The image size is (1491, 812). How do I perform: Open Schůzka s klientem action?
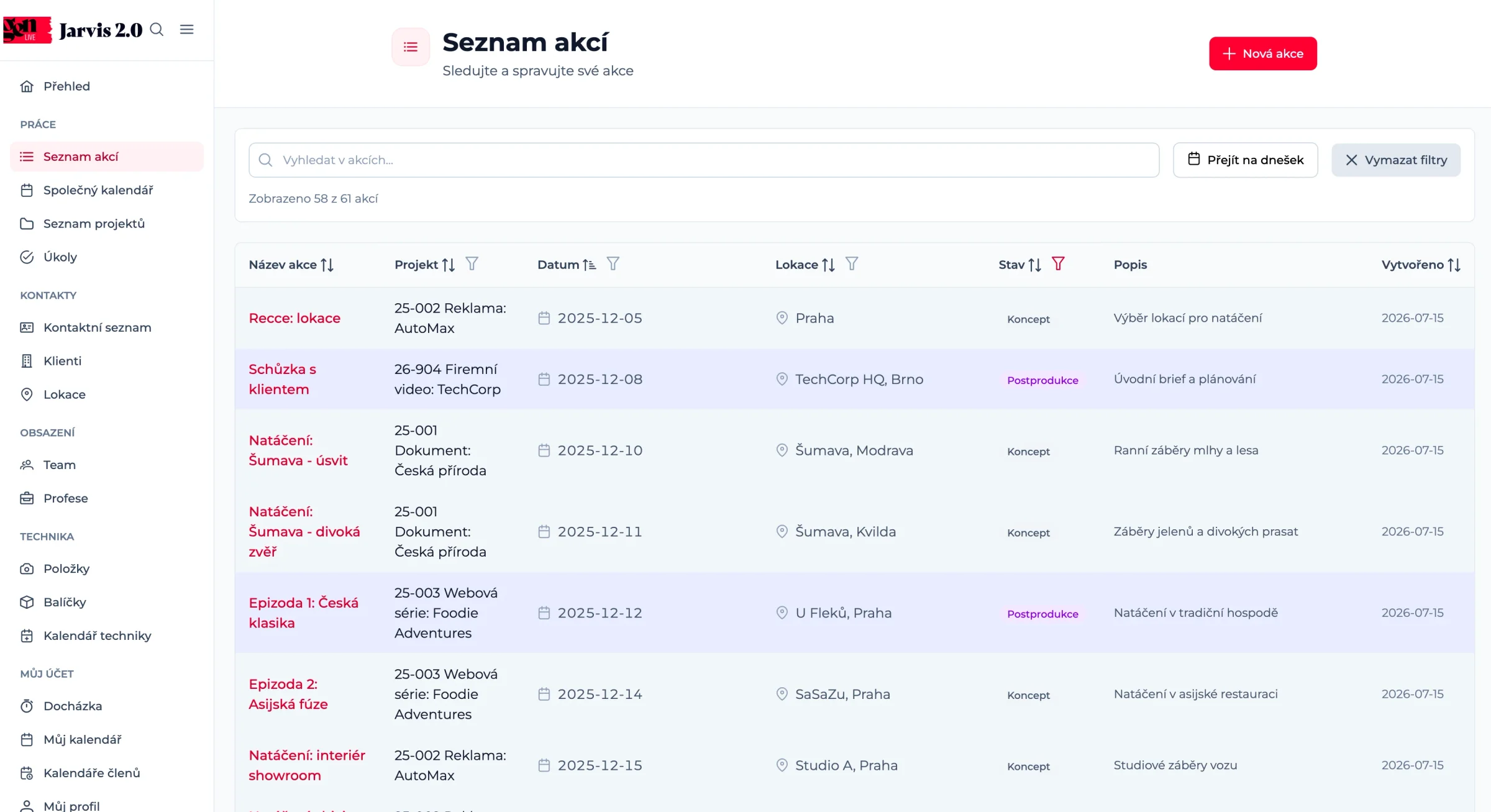tap(283, 379)
